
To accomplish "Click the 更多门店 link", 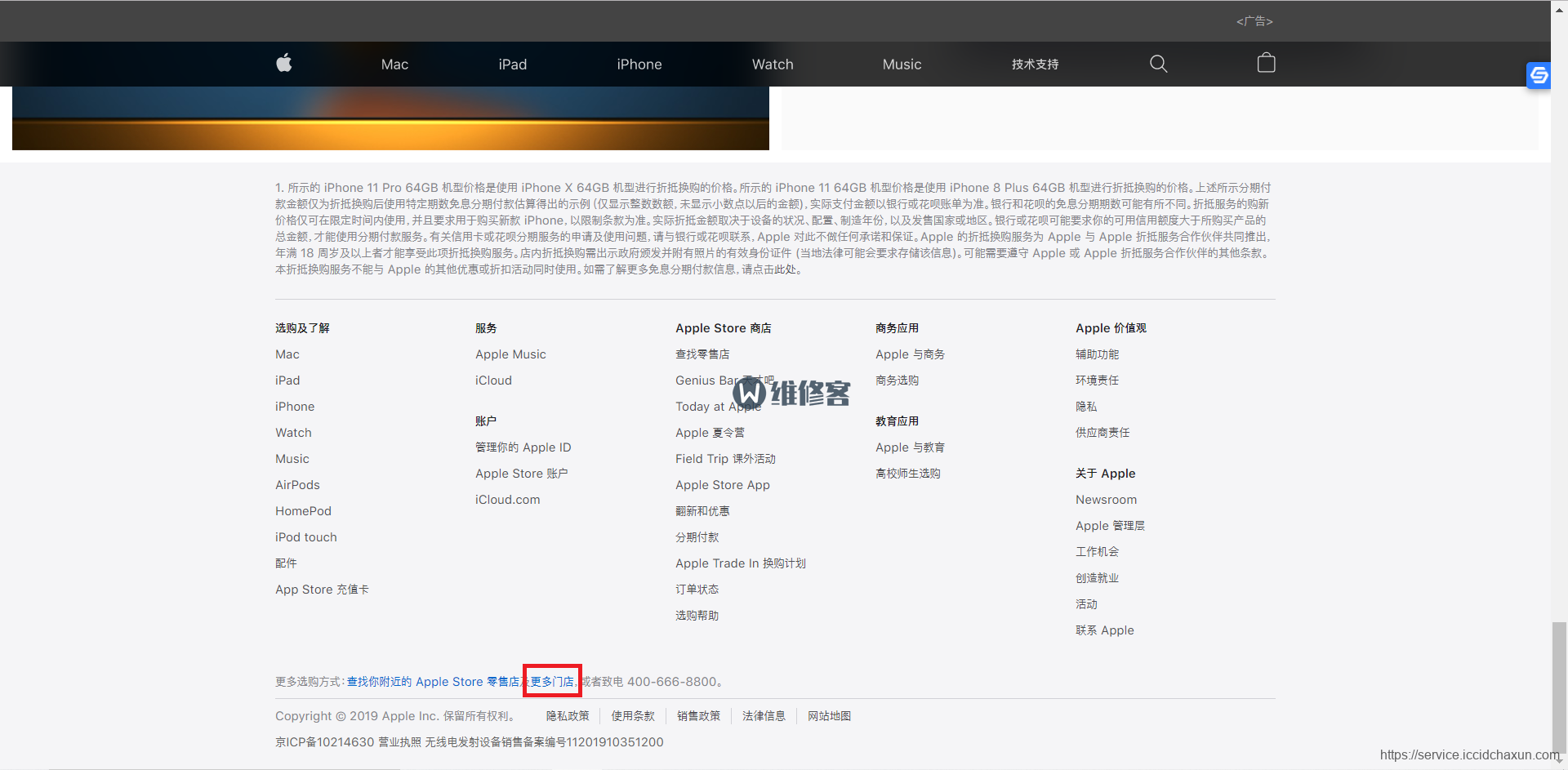I will (x=552, y=682).
